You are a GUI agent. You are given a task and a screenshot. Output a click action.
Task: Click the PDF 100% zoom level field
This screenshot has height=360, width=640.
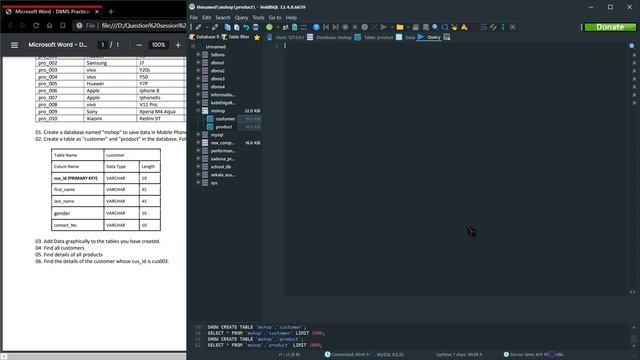158,45
